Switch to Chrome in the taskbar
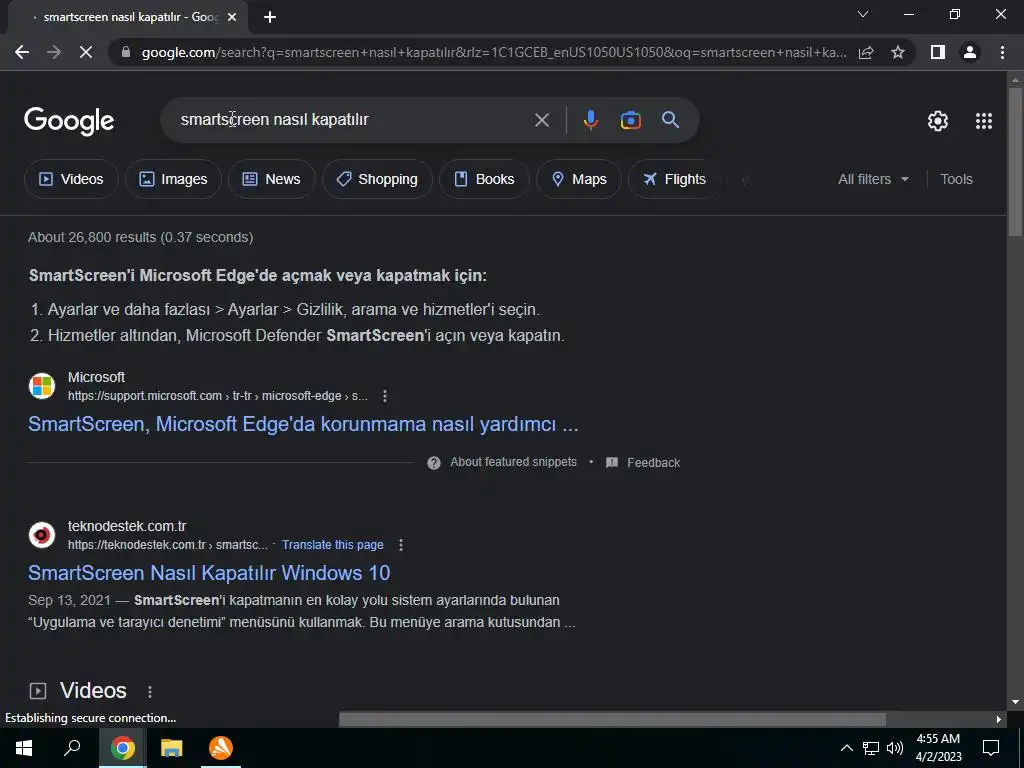 pyautogui.click(x=122, y=748)
